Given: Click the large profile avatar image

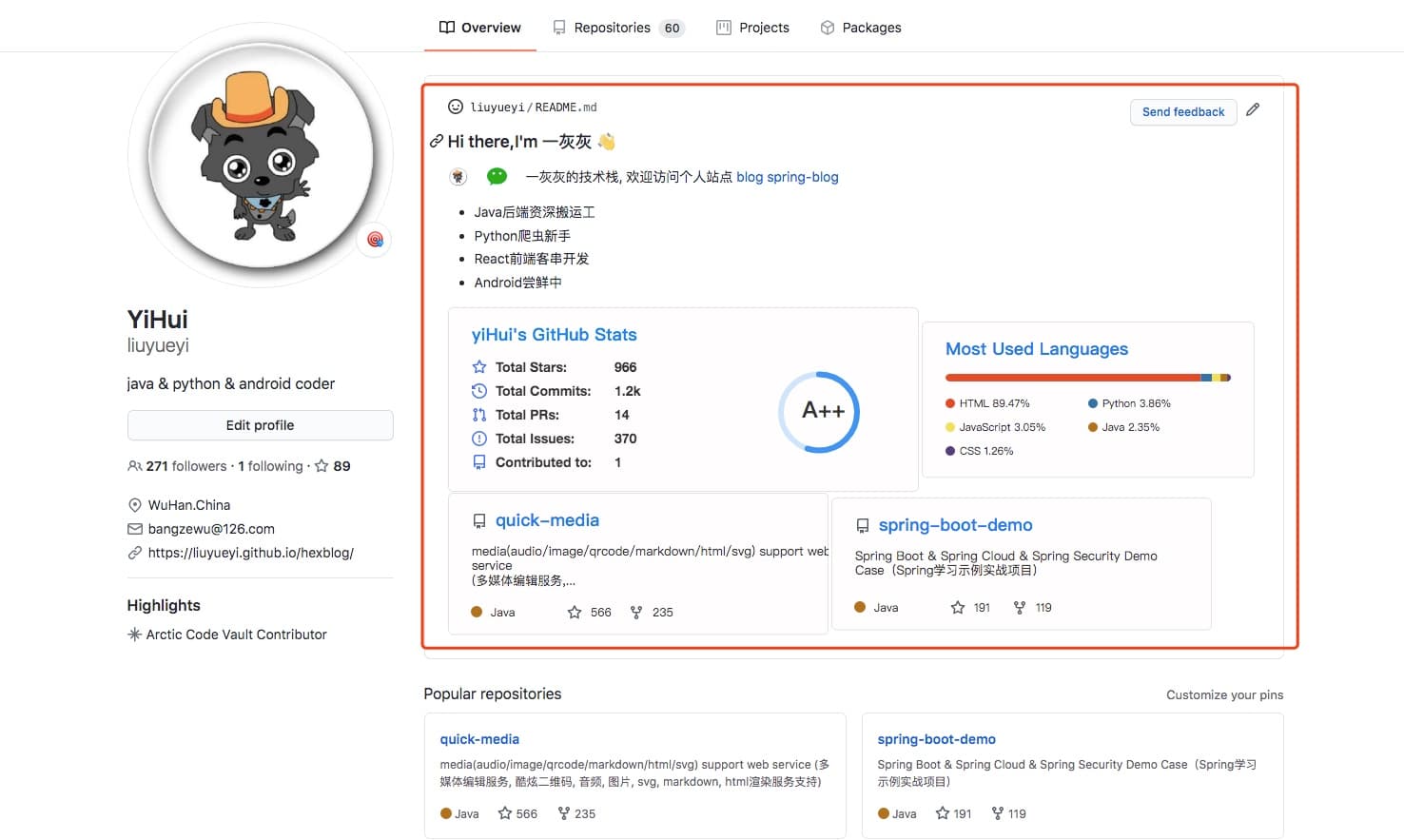Looking at the screenshot, I should 260,155.
